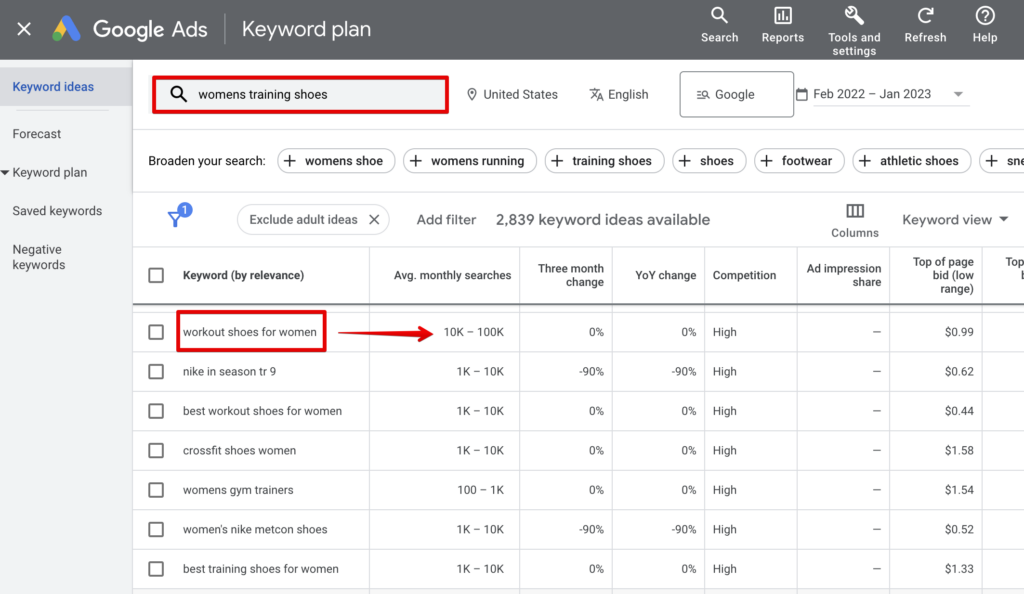
Task: Click the calendar icon for date range
Action: [801, 95]
